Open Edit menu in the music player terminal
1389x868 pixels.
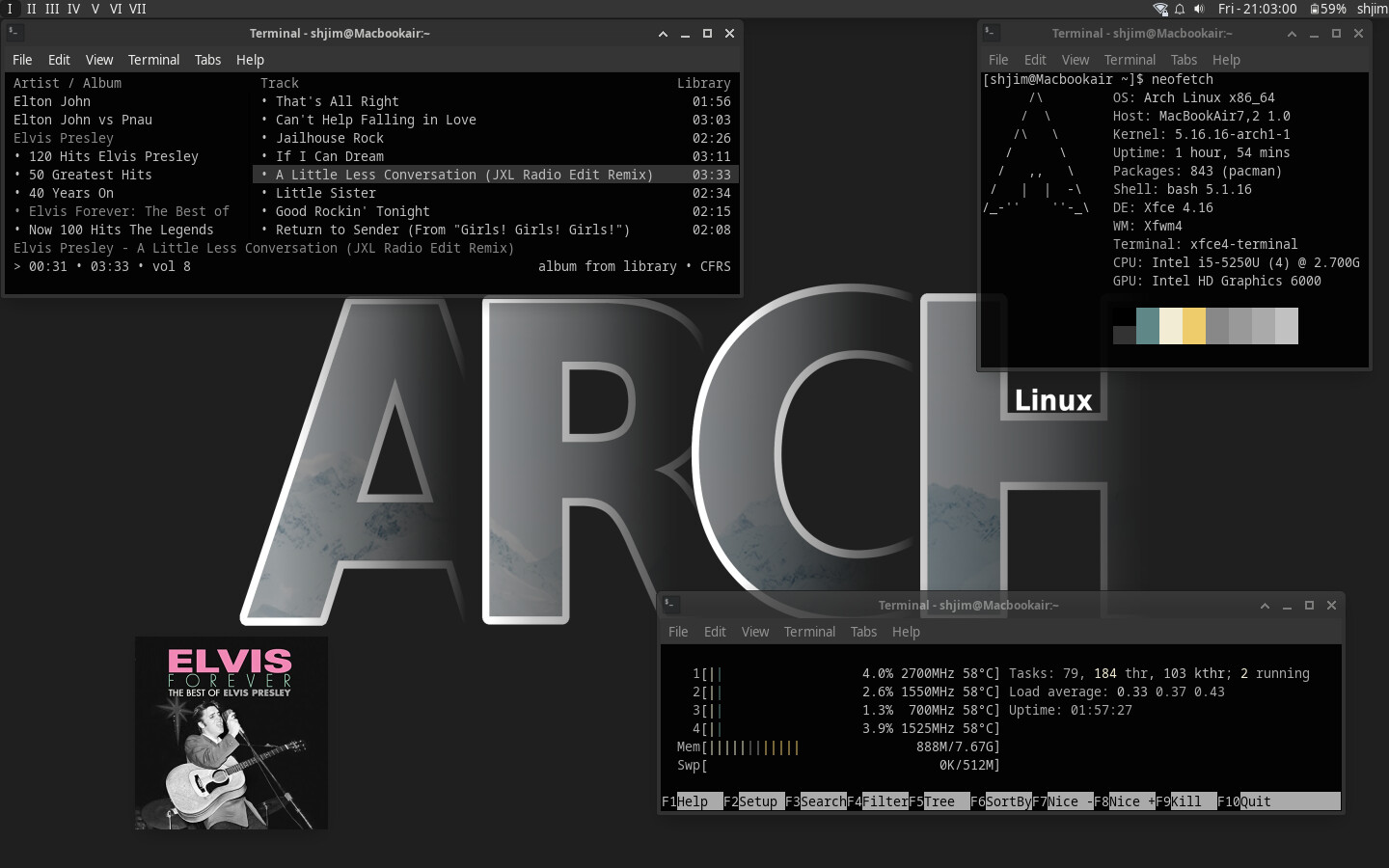(59, 60)
